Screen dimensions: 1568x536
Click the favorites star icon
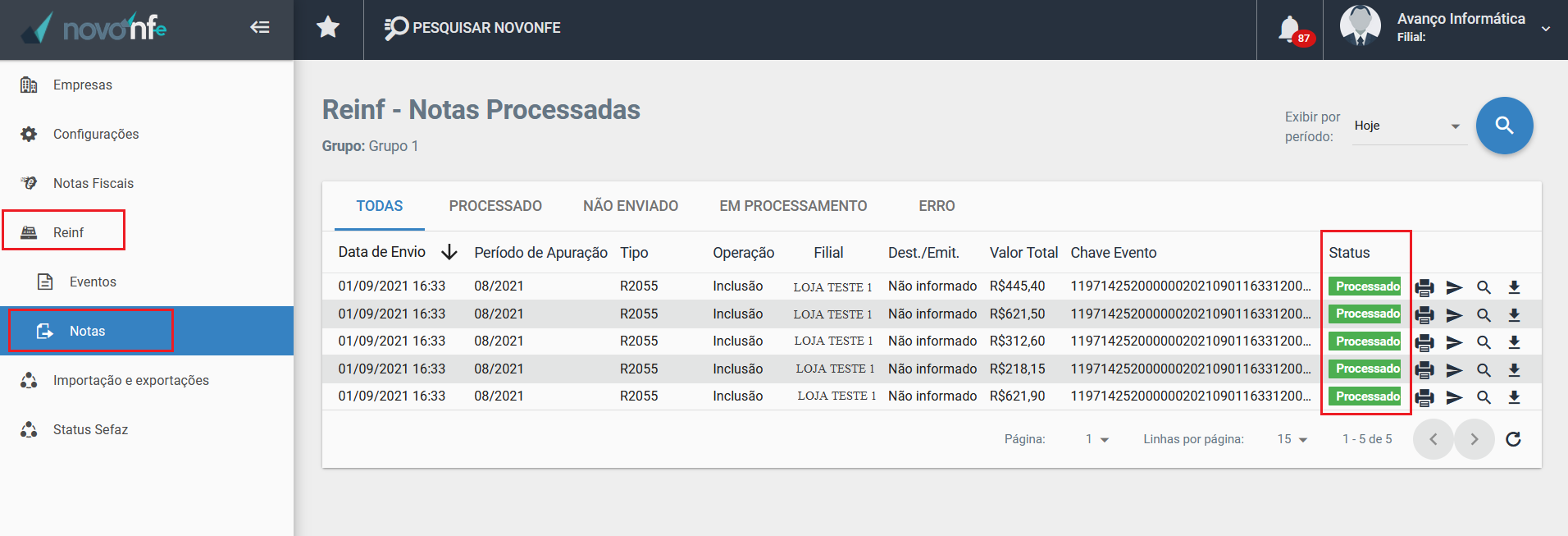(x=328, y=28)
